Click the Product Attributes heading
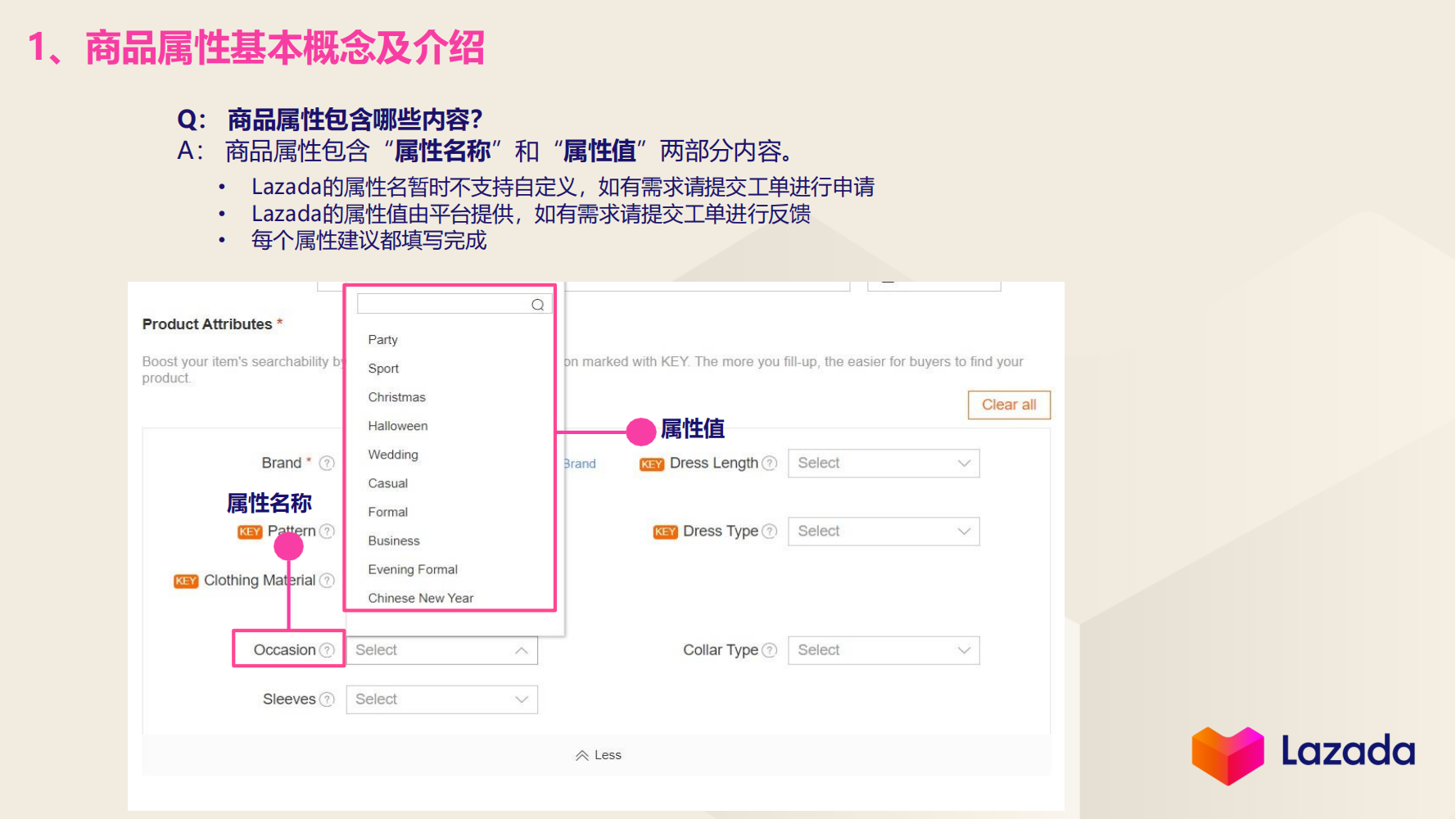Viewport: 1456px width, 819px height. 207,324
